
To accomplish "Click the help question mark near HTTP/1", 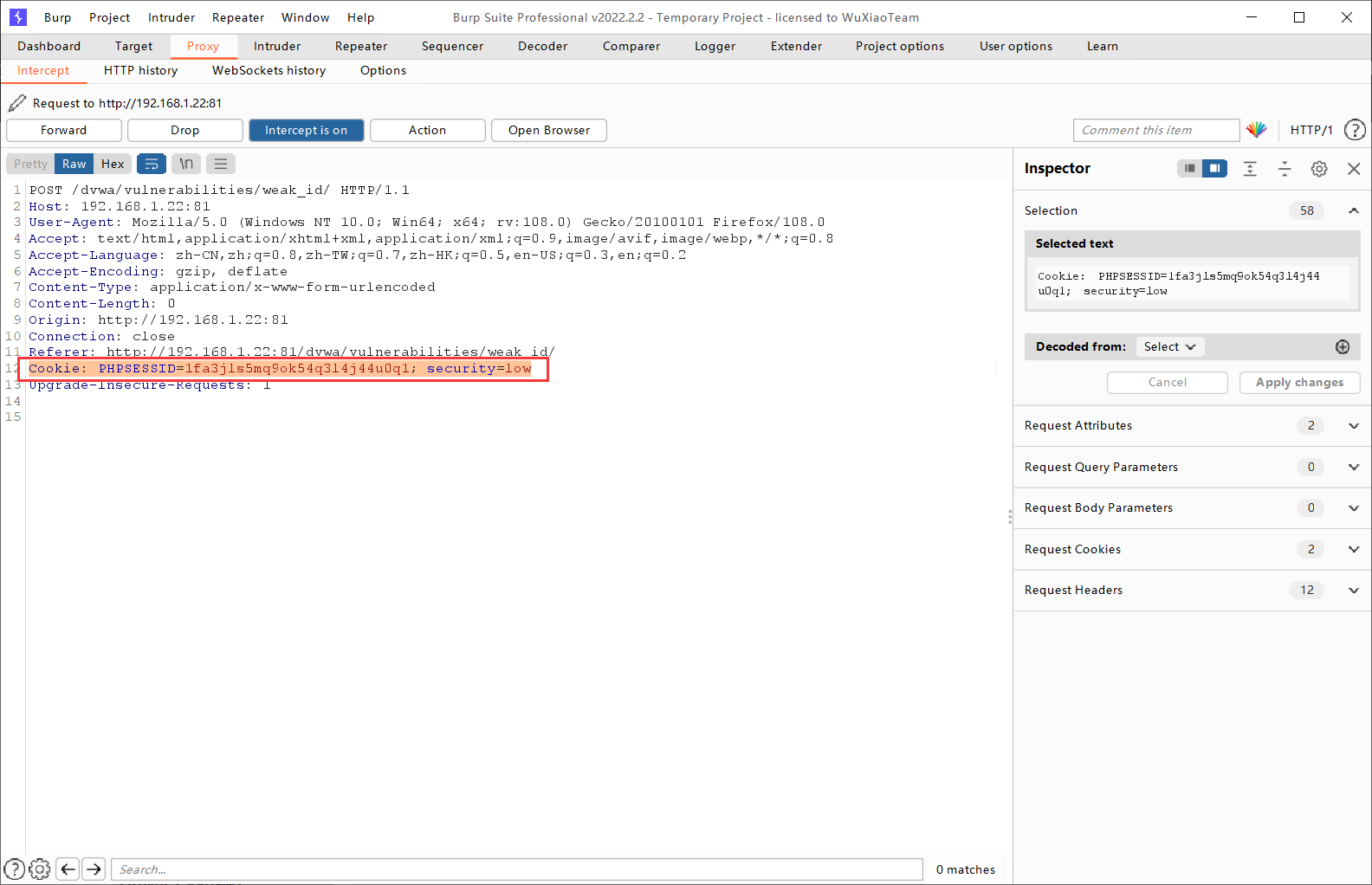I will (x=1355, y=130).
